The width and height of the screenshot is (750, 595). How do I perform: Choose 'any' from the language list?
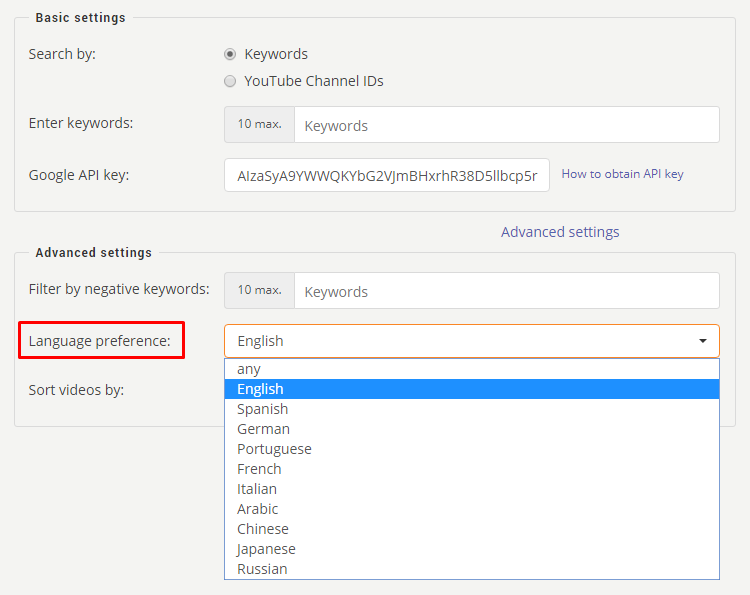tap(472, 369)
